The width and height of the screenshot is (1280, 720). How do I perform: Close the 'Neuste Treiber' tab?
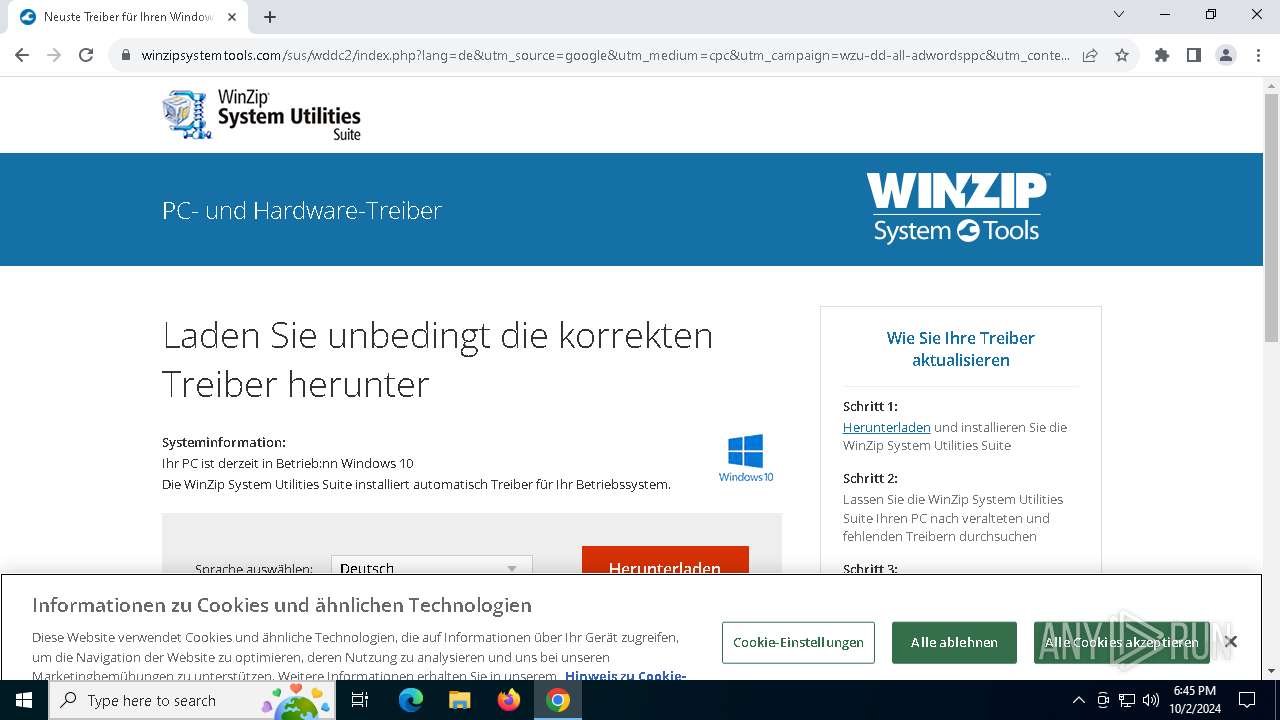(x=232, y=17)
